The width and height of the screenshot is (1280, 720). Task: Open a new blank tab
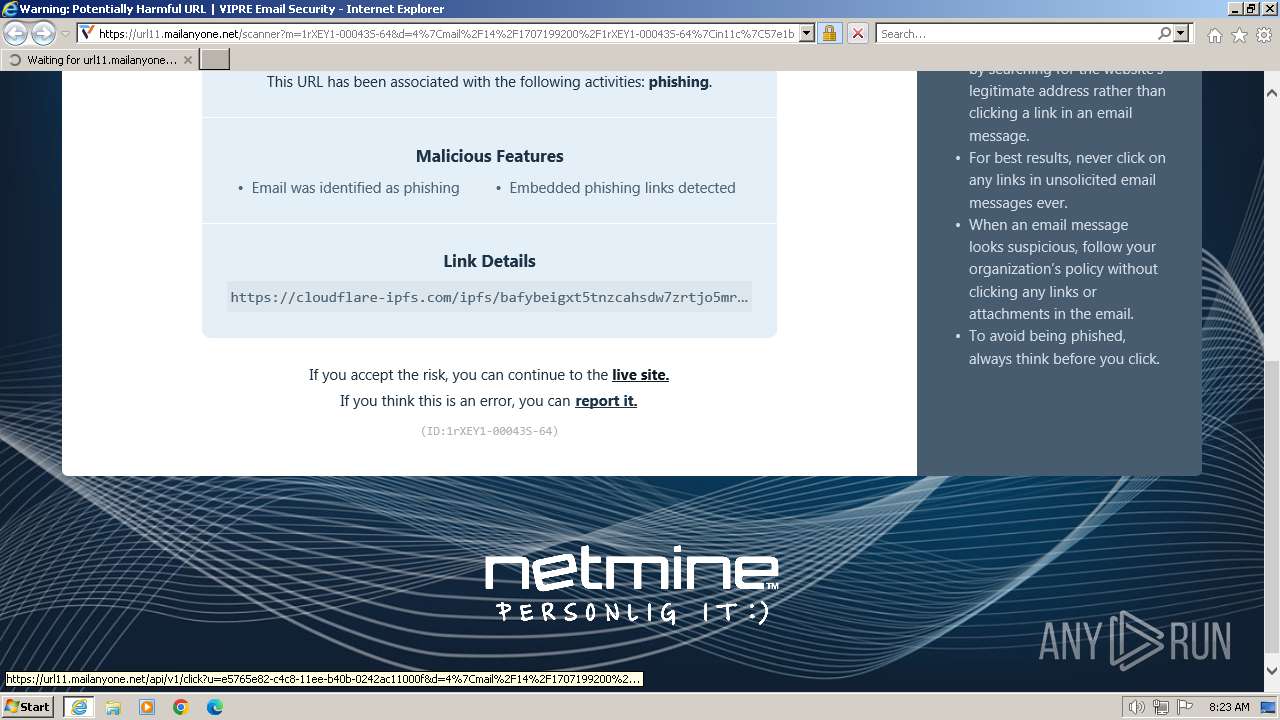click(x=215, y=60)
